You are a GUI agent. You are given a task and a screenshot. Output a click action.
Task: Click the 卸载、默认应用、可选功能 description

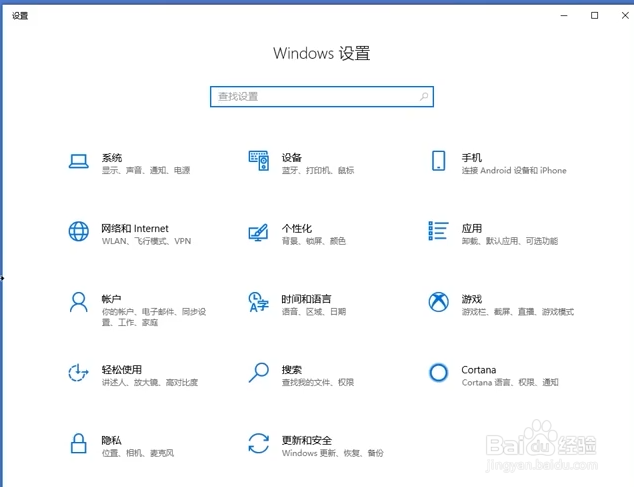coord(510,241)
